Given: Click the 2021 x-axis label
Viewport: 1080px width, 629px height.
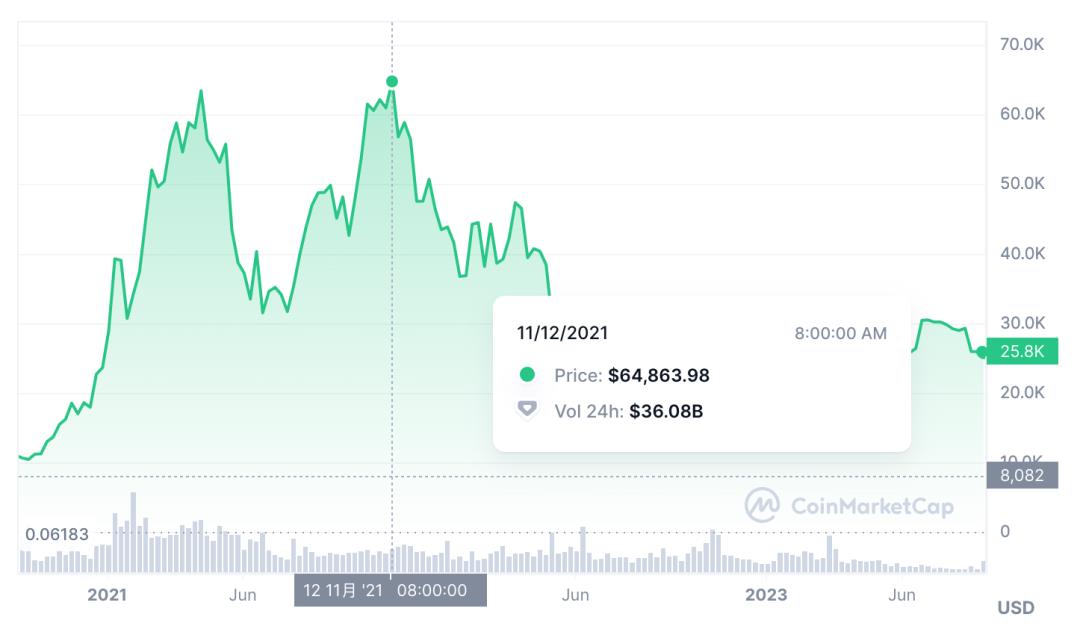Looking at the screenshot, I should (x=107, y=595).
